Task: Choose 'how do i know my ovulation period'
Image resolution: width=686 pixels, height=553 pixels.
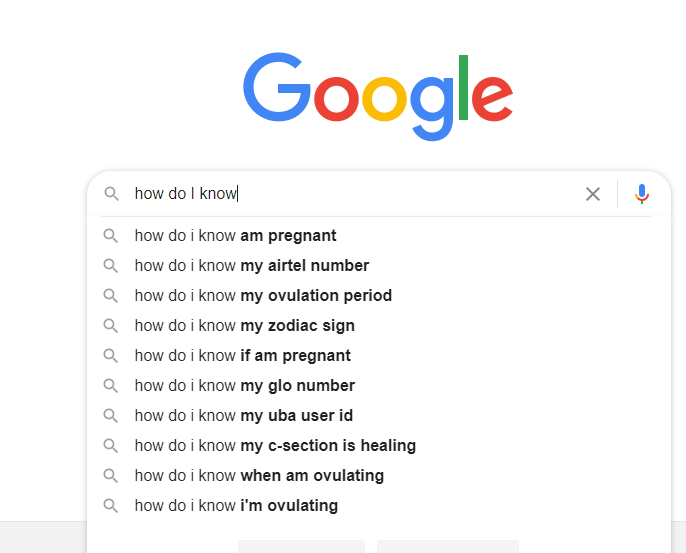Action: click(x=263, y=296)
